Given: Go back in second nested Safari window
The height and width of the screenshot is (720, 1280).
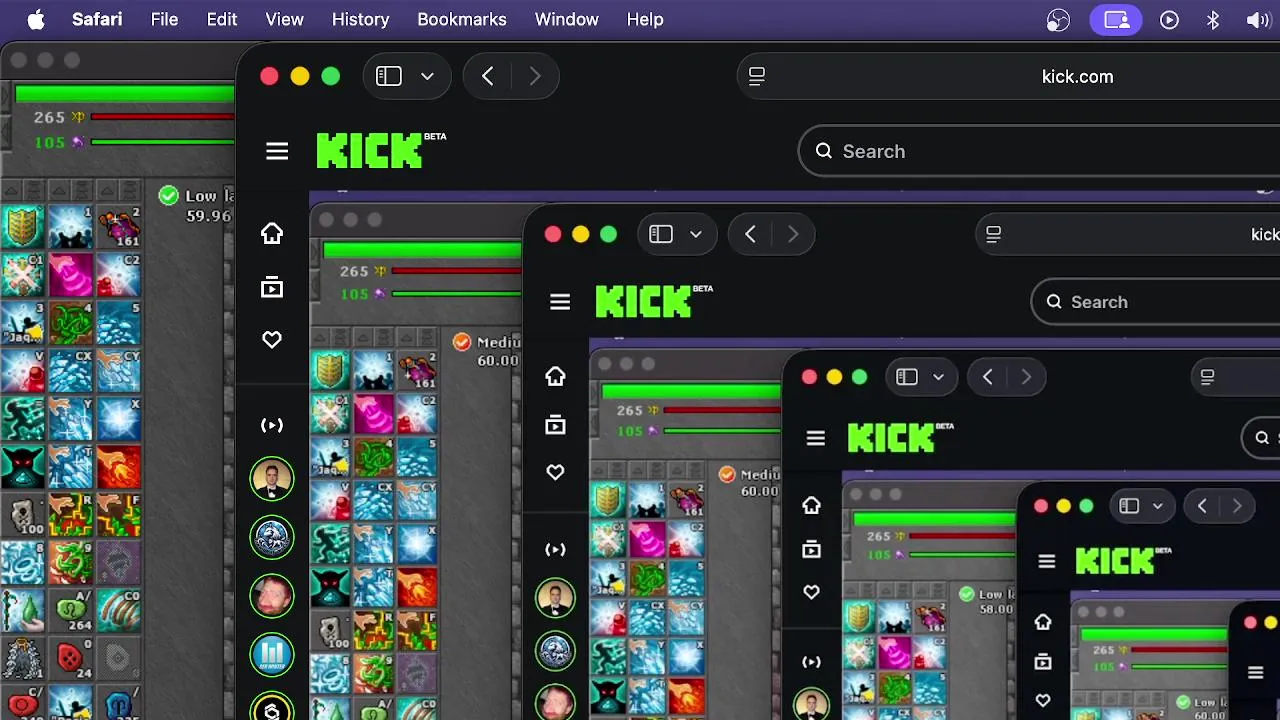Looking at the screenshot, I should click(751, 234).
